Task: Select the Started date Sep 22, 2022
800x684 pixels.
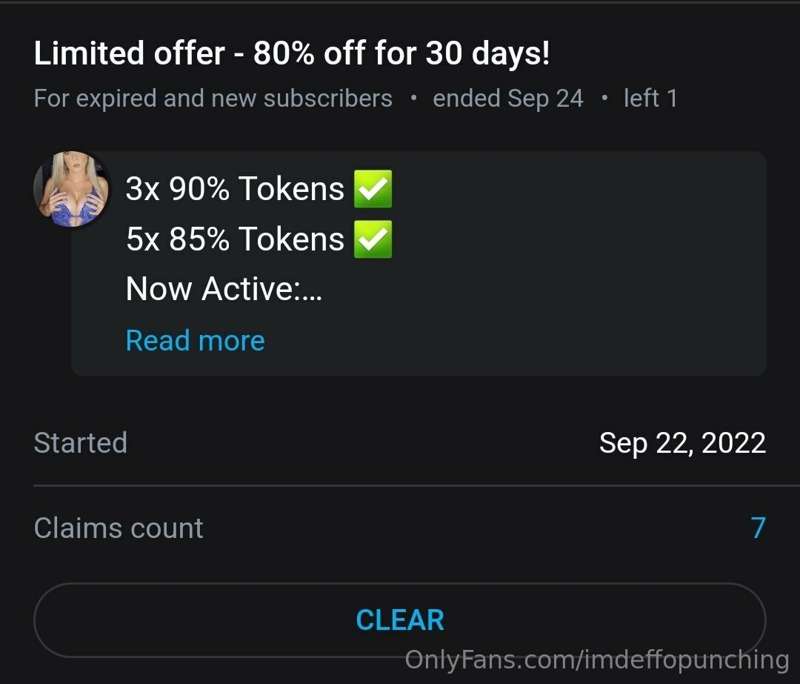Action: (682, 443)
